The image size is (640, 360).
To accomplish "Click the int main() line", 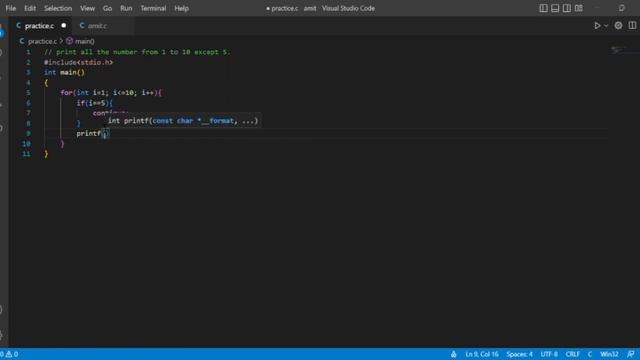I will tap(64, 73).
